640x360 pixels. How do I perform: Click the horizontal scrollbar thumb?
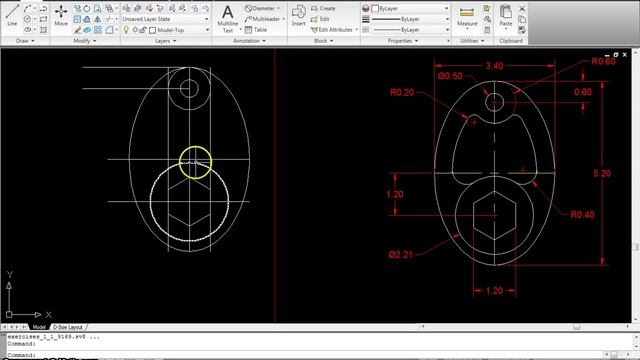[x=576, y=327]
